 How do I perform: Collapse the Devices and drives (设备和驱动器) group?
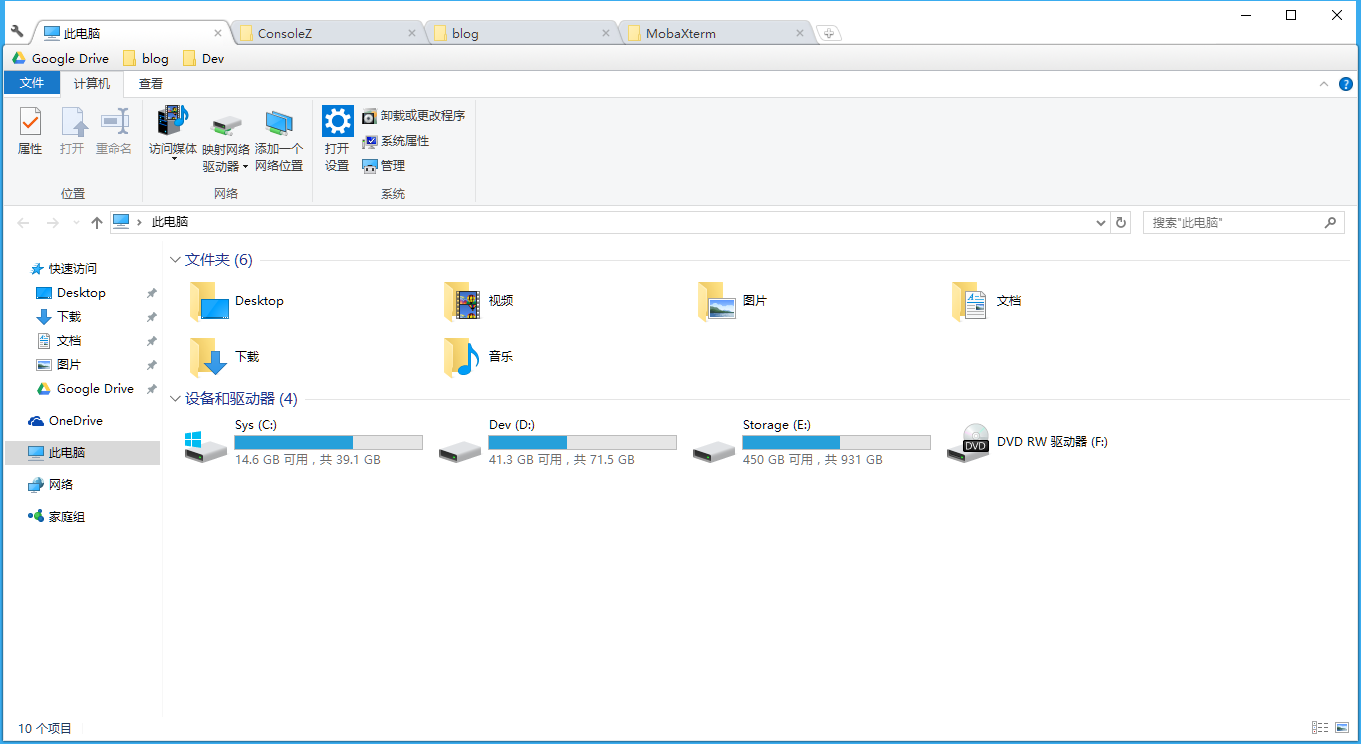175,399
